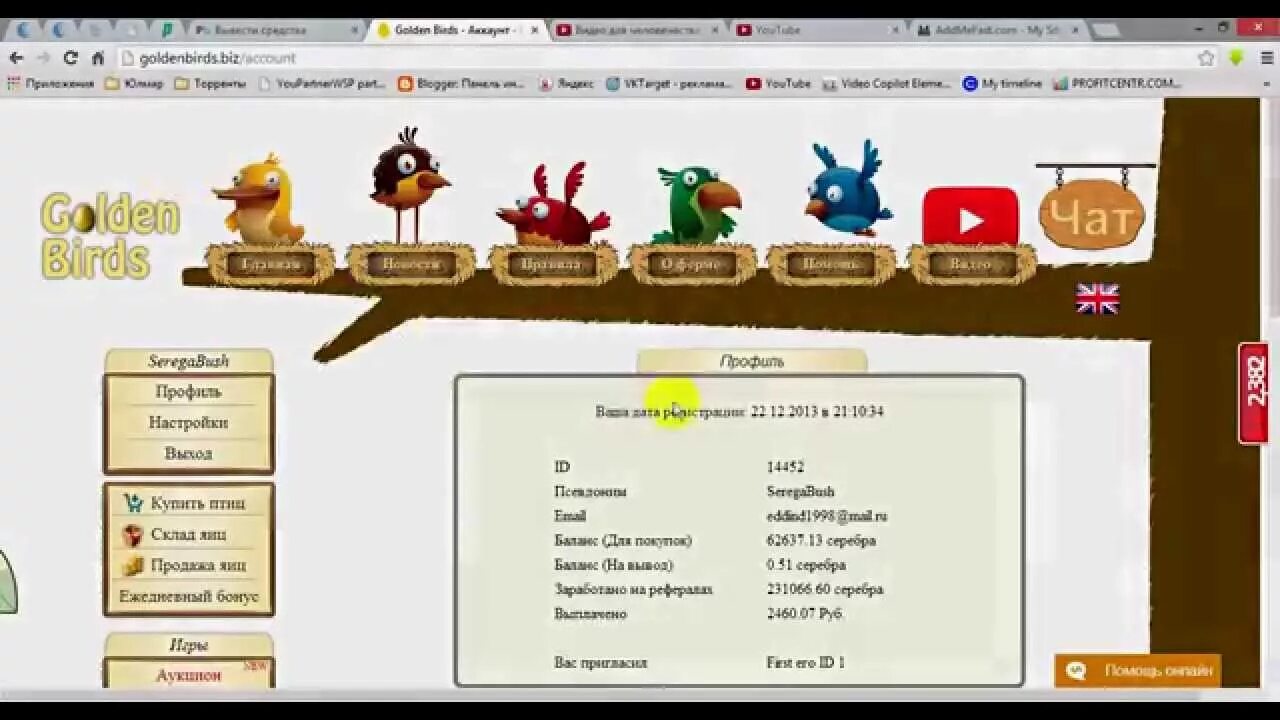1280x720 pixels.
Task: Reload the page with refresh icon
Action: point(70,58)
